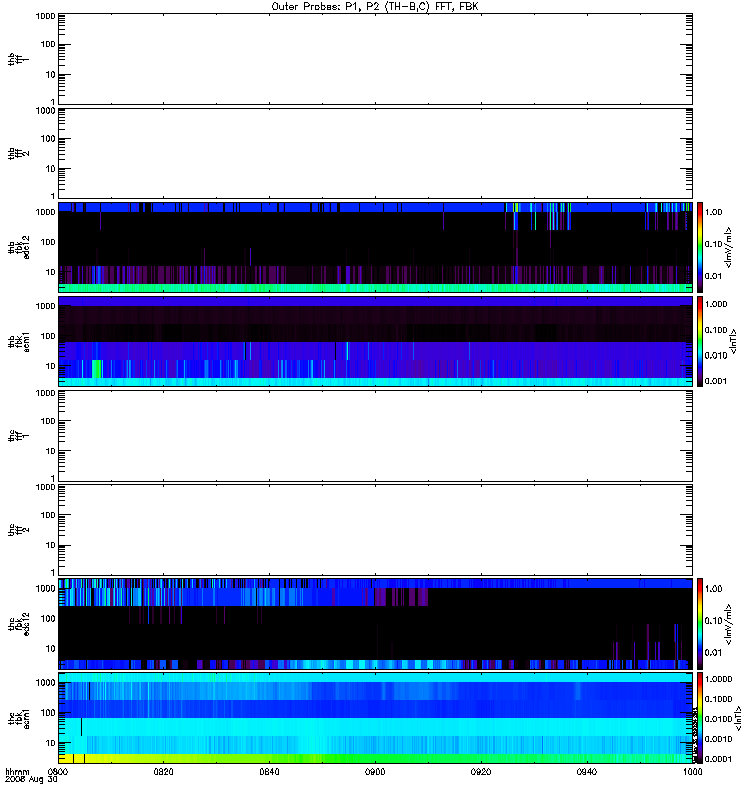Click the thc edc12 mV/m color bar

click(x=700, y=624)
